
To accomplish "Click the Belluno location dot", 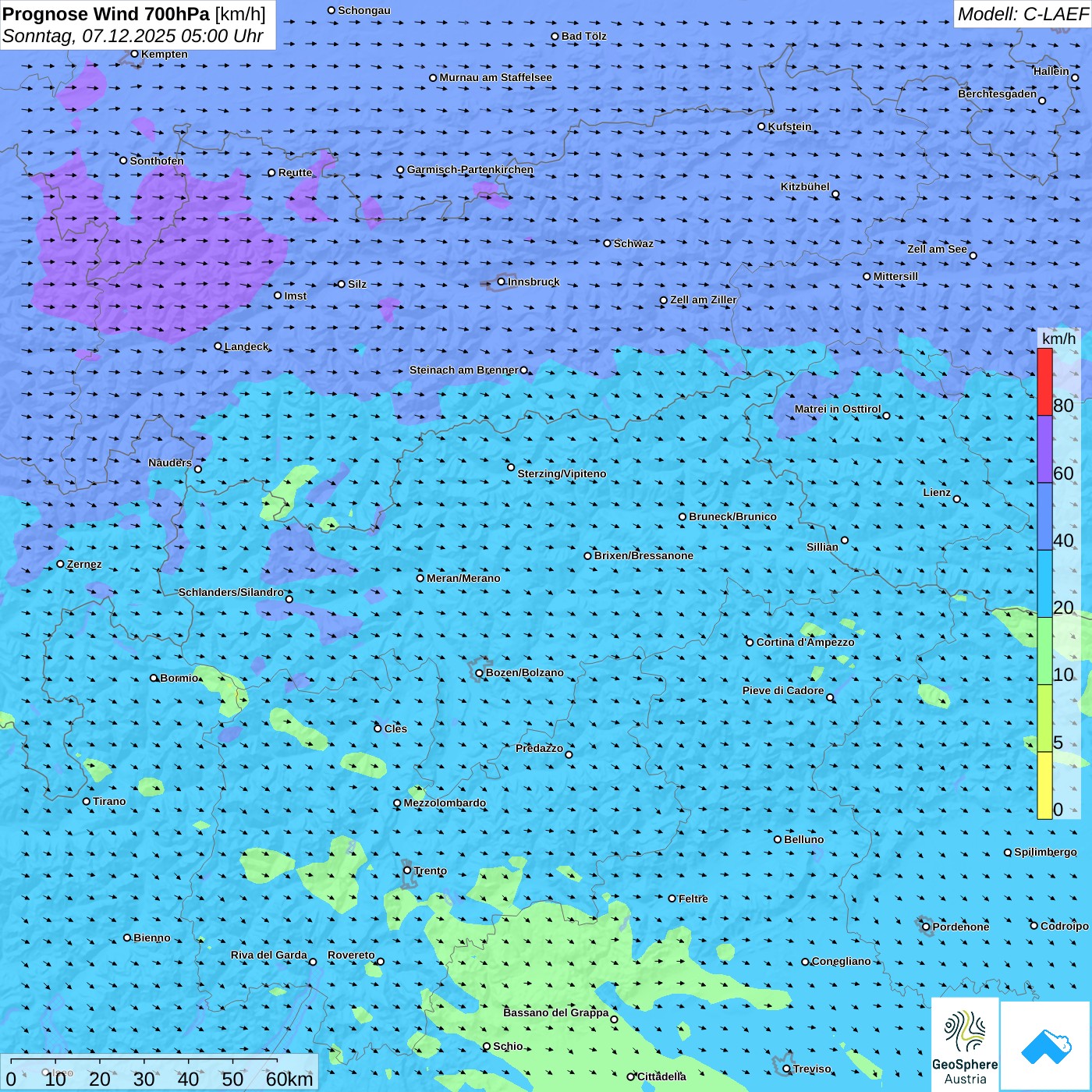I will 778,839.
